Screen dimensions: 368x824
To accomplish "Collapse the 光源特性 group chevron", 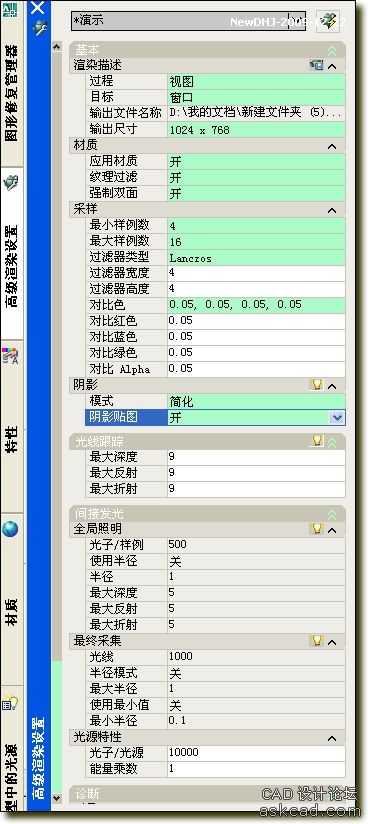I will pos(332,738).
